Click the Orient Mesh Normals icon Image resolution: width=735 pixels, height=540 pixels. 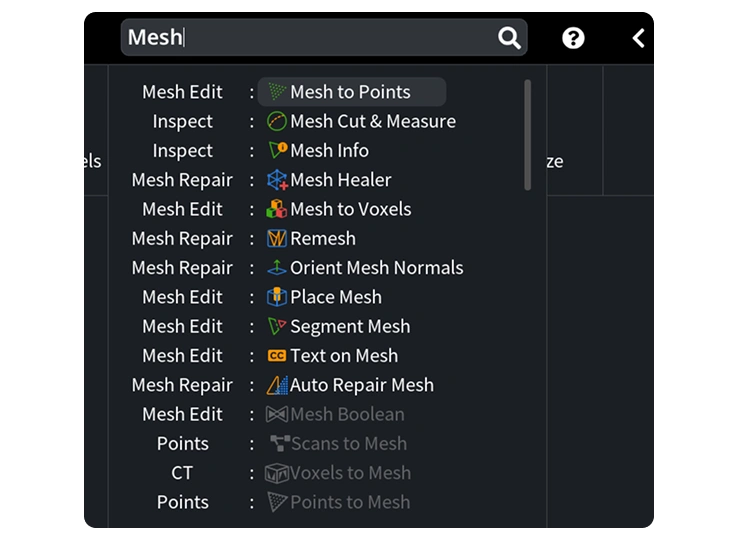[277, 268]
